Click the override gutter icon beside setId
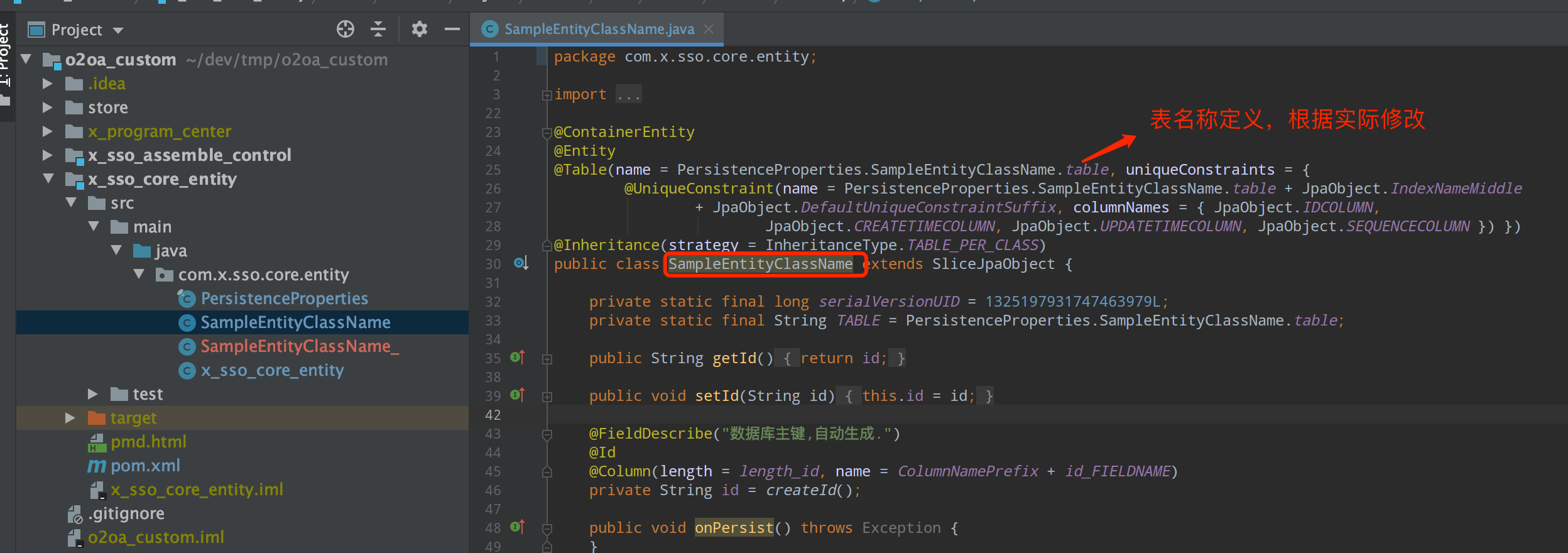 518,395
